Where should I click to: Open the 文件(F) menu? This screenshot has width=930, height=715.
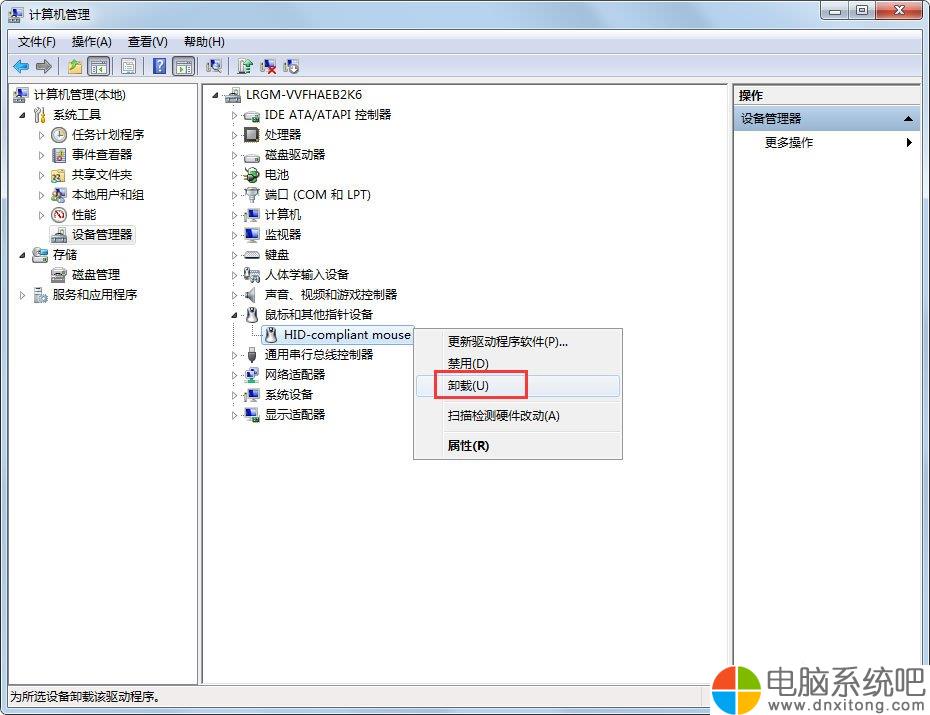pos(36,42)
